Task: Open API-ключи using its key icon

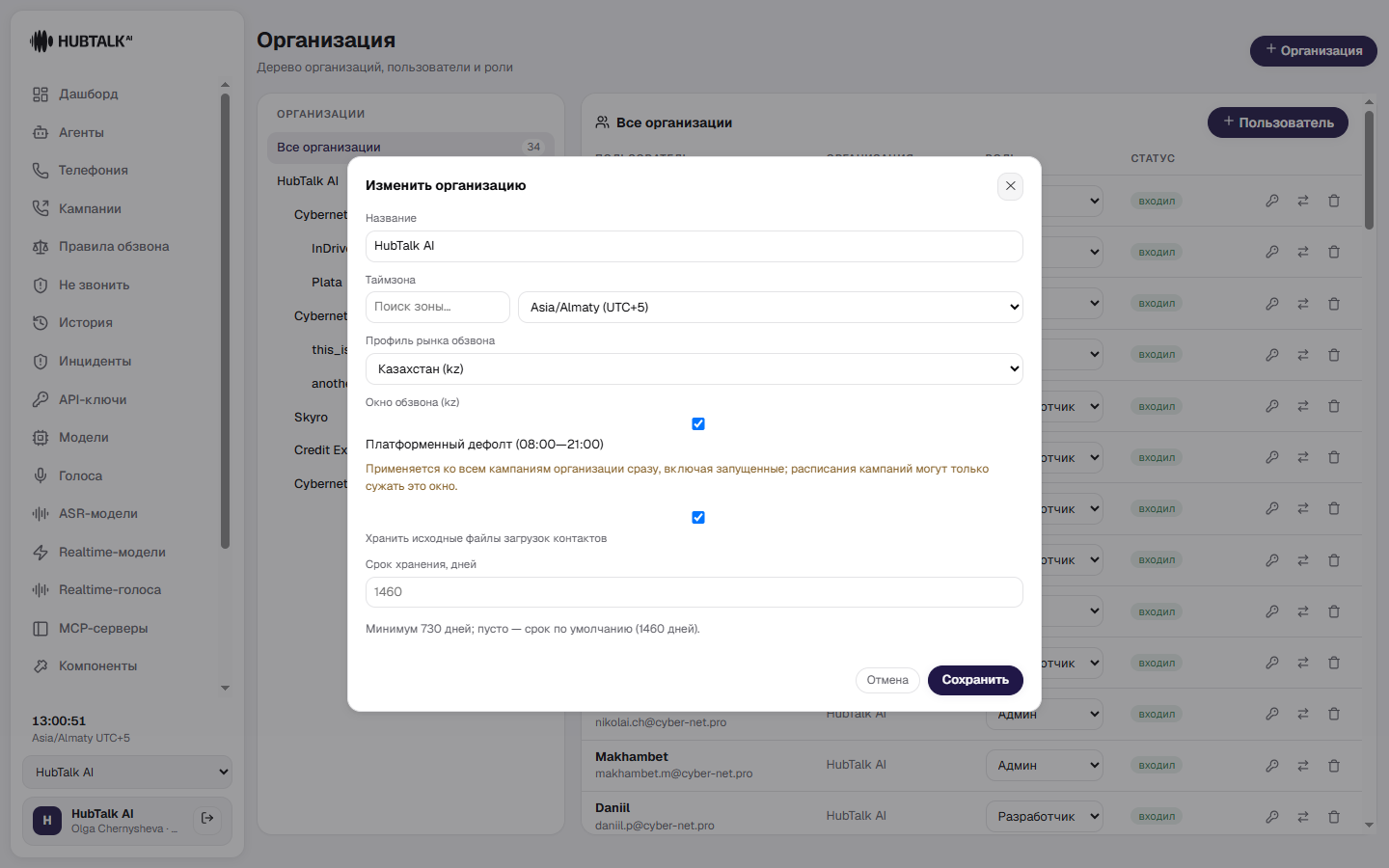Action: pyautogui.click(x=41, y=399)
